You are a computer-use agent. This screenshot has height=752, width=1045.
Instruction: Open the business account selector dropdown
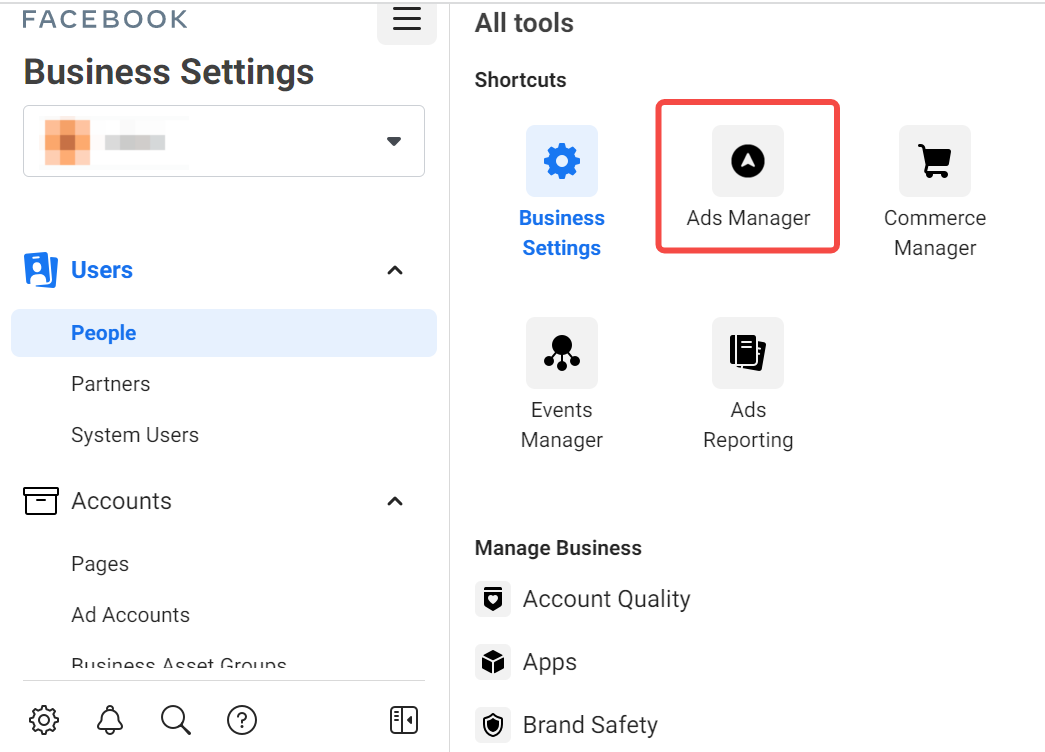(224, 141)
